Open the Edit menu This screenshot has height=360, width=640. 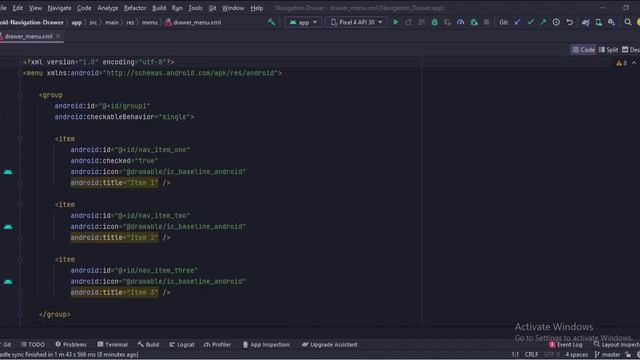point(18,8)
